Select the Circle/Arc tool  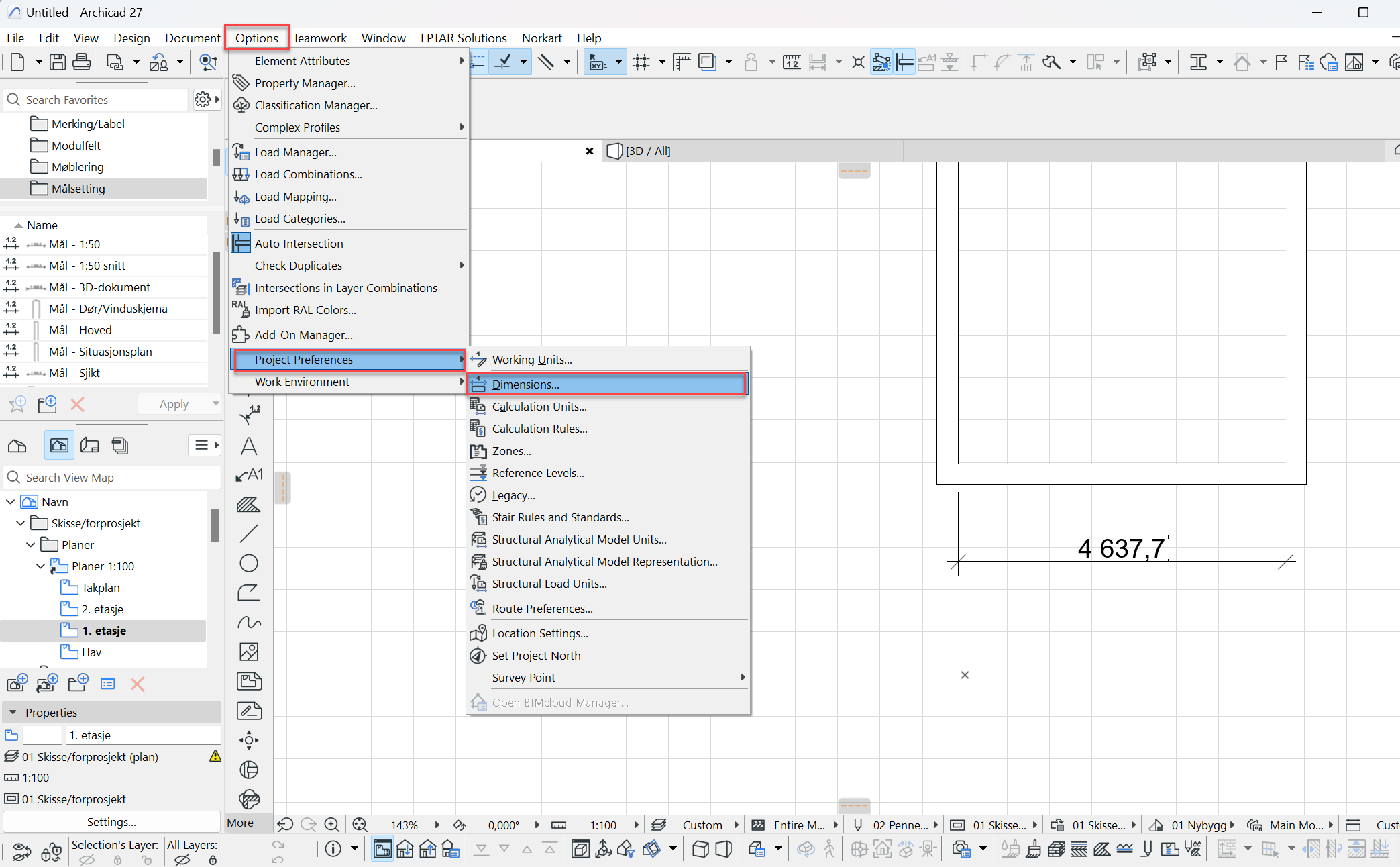pyautogui.click(x=249, y=563)
